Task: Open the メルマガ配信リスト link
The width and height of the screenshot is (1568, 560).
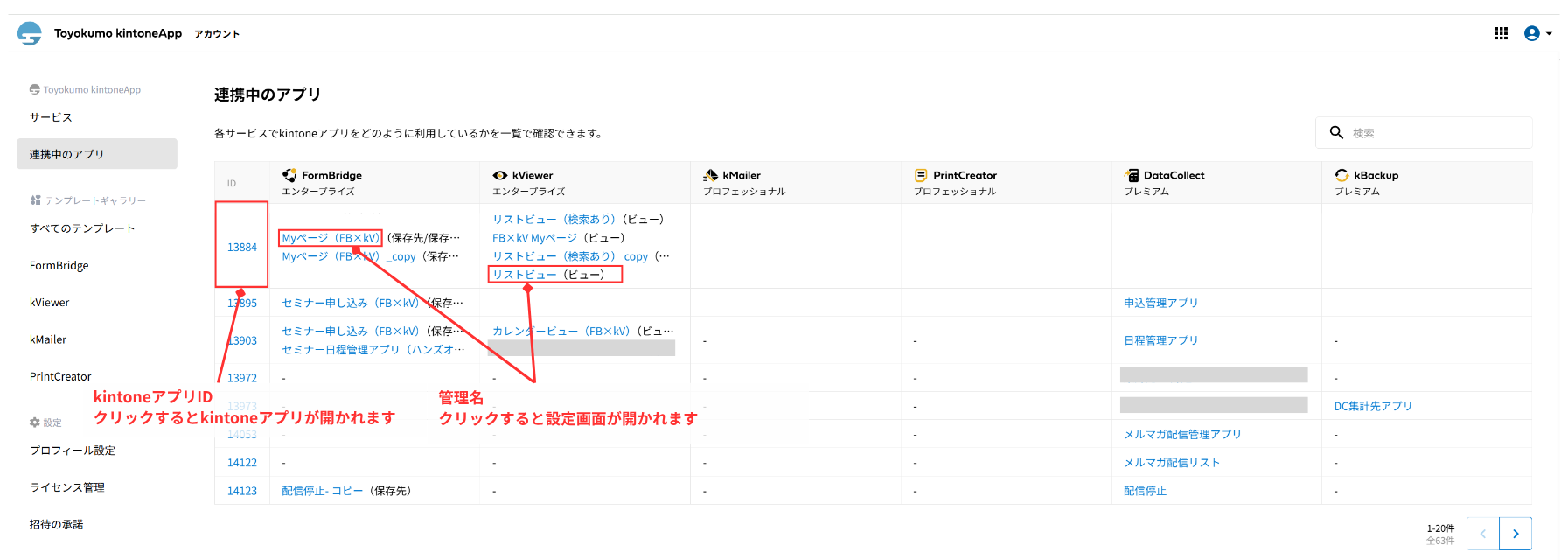Action: (x=1172, y=463)
